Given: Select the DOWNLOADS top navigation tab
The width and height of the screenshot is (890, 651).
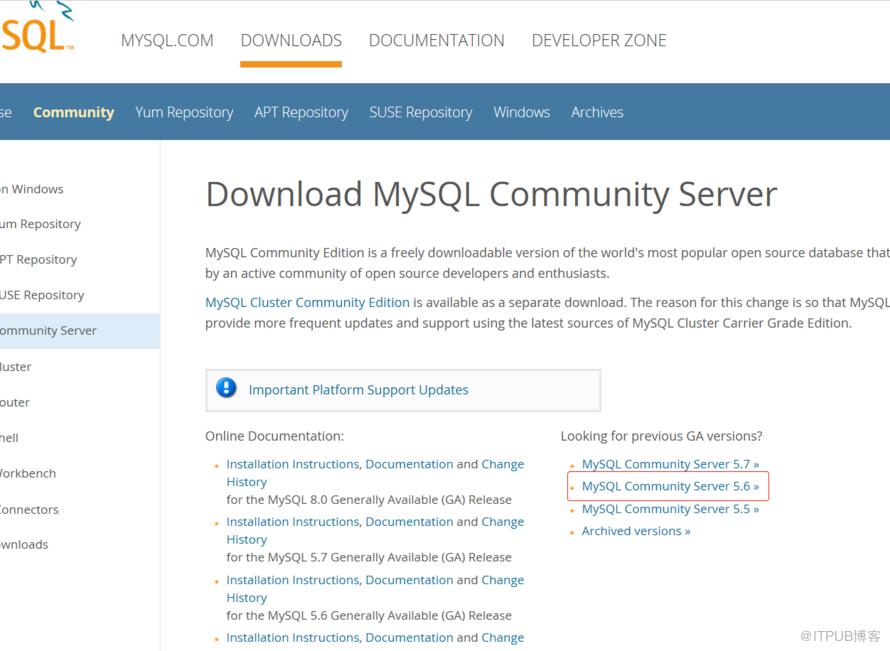Looking at the screenshot, I should coord(291,40).
